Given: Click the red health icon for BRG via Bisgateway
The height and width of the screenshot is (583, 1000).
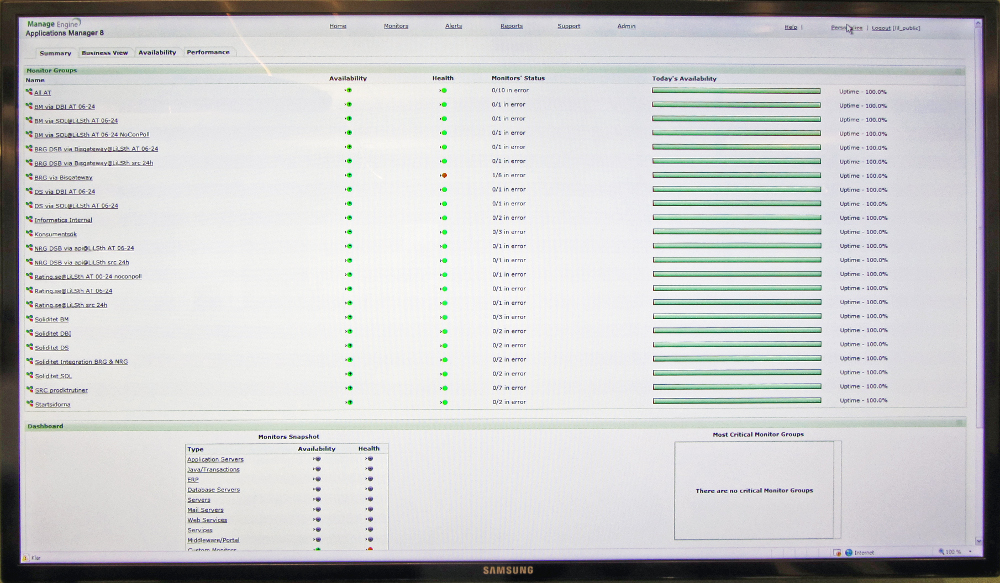Looking at the screenshot, I should [x=443, y=175].
